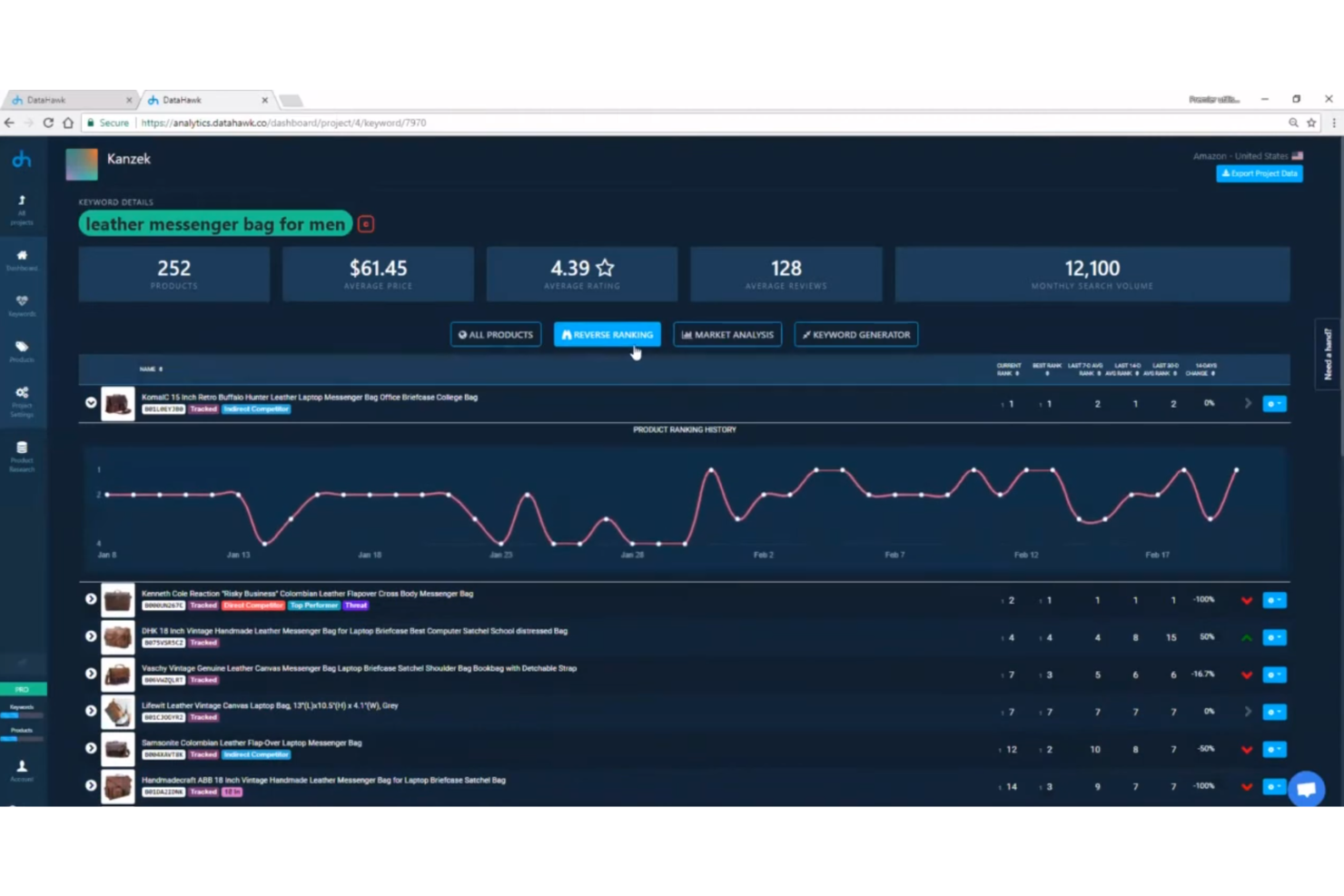Click the star icon in Average Rating
The width and height of the screenshot is (1344, 896).
click(605, 268)
